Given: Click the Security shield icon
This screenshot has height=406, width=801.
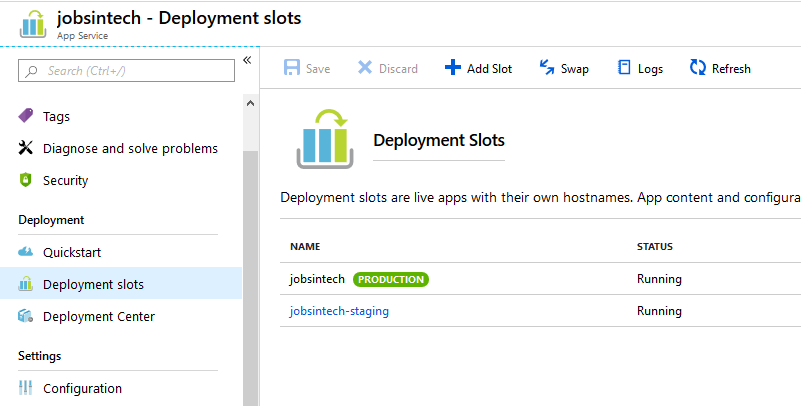Looking at the screenshot, I should 26,180.
